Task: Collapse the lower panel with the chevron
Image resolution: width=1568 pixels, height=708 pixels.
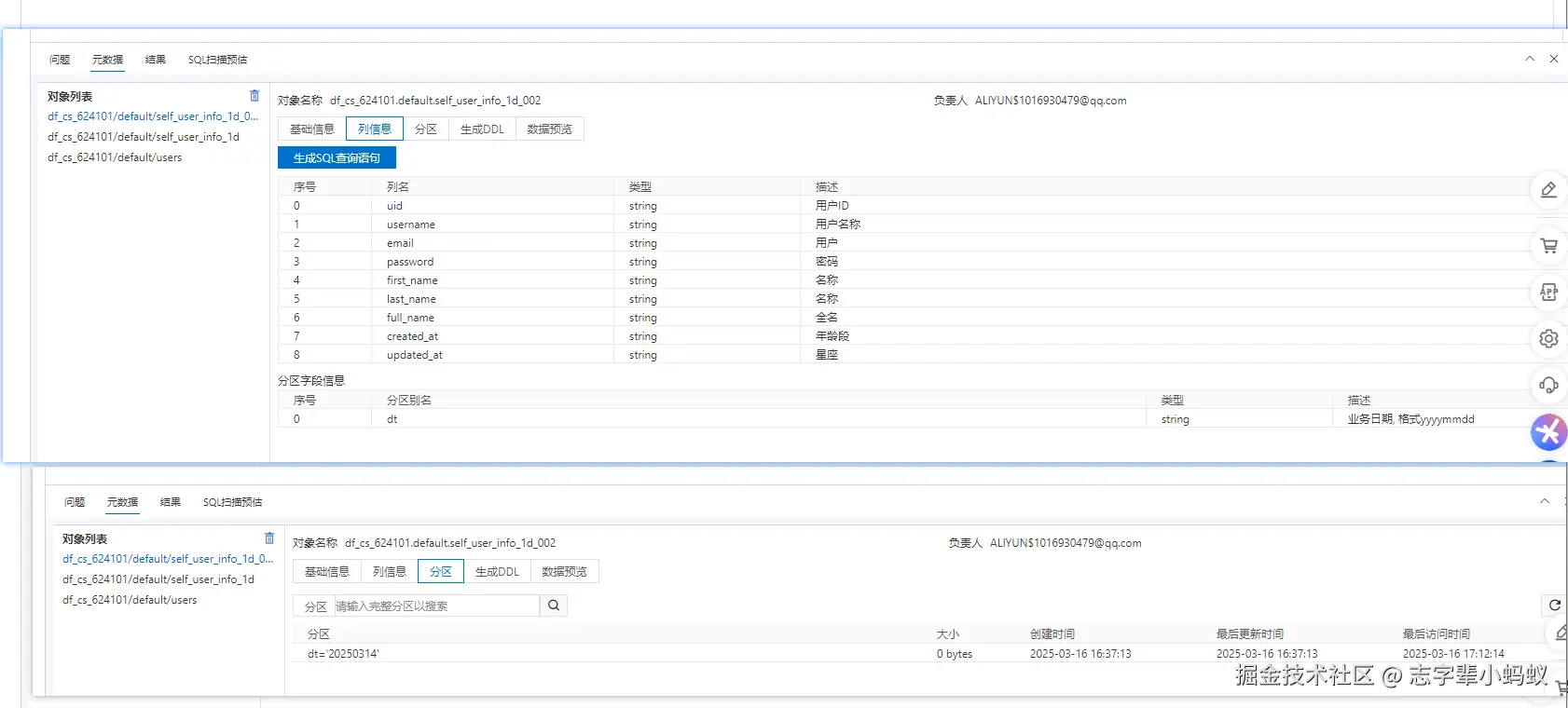Action: pyautogui.click(x=1545, y=501)
